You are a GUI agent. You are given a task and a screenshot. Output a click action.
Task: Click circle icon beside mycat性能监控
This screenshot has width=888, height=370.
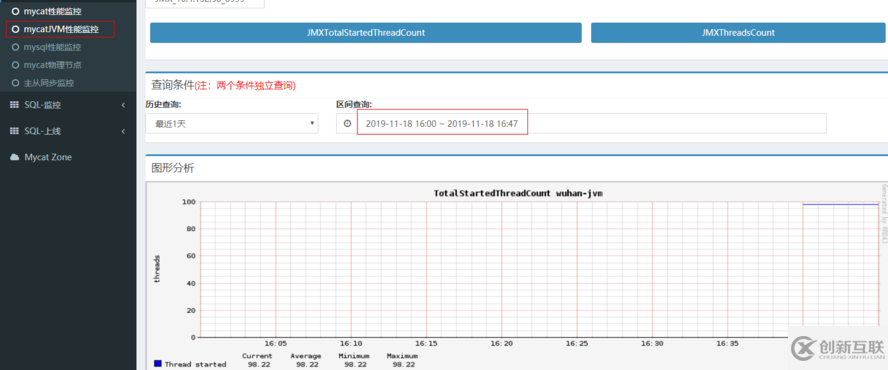15,11
